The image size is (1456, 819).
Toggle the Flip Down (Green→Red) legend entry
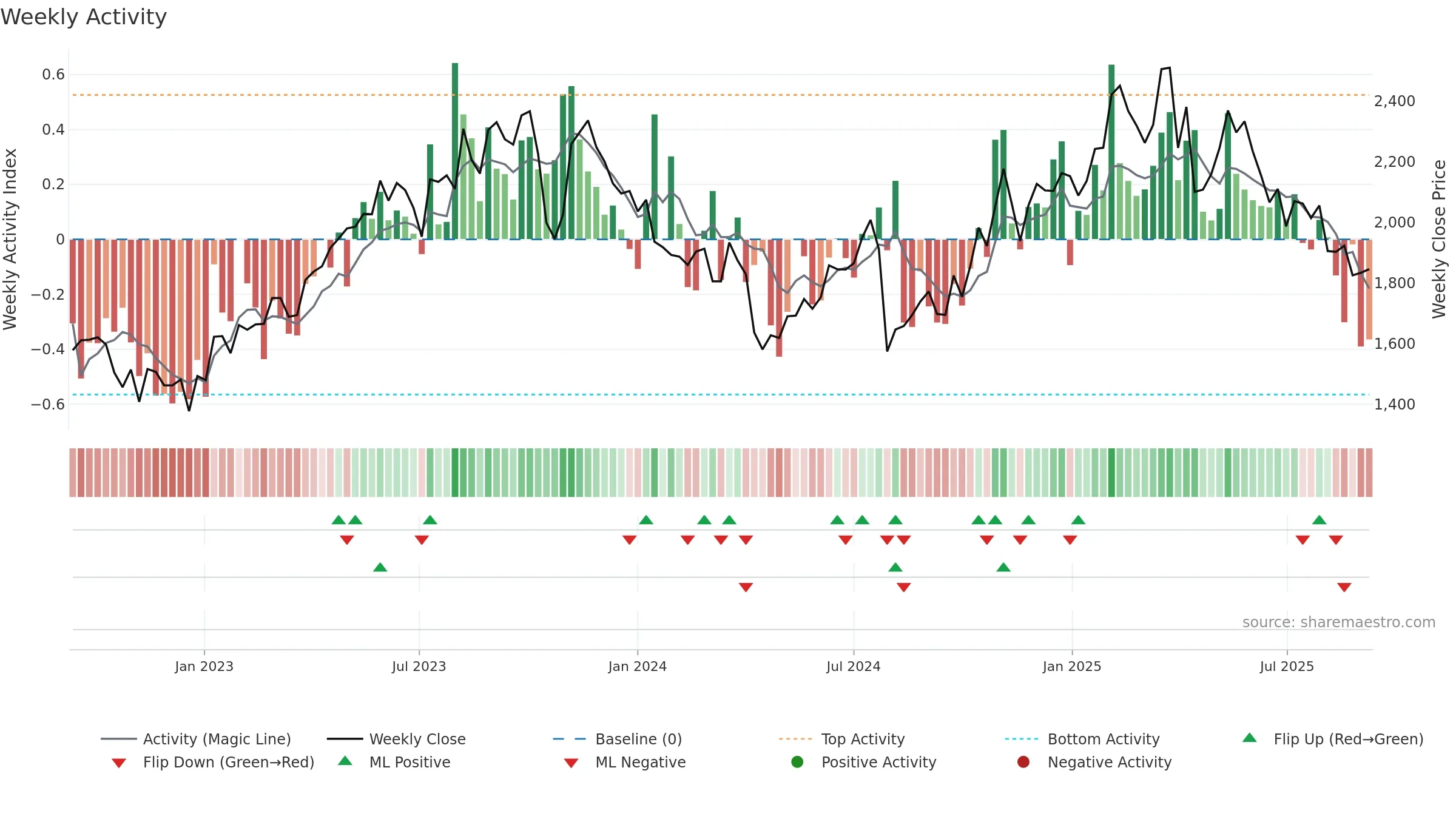pos(212,762)
